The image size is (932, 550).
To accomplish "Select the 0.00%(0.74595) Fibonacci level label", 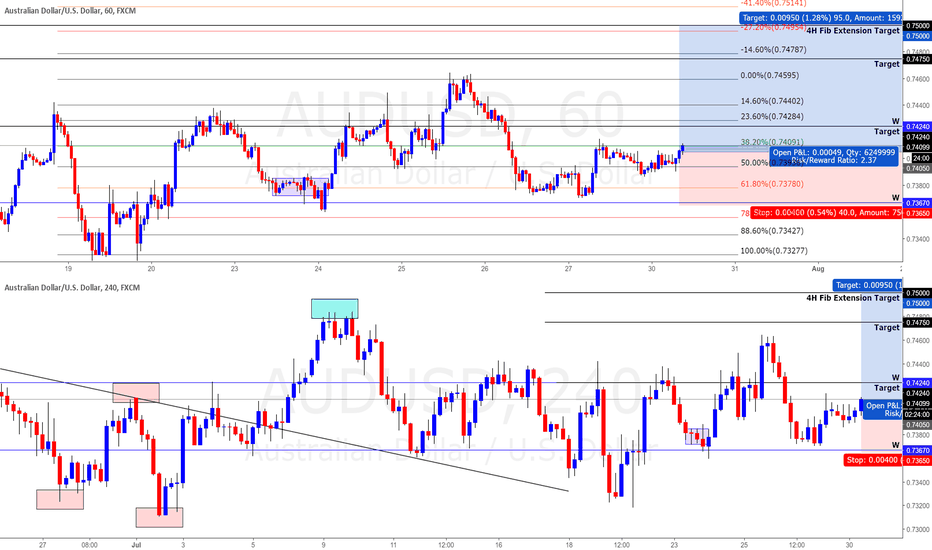I will coord(770,76).
